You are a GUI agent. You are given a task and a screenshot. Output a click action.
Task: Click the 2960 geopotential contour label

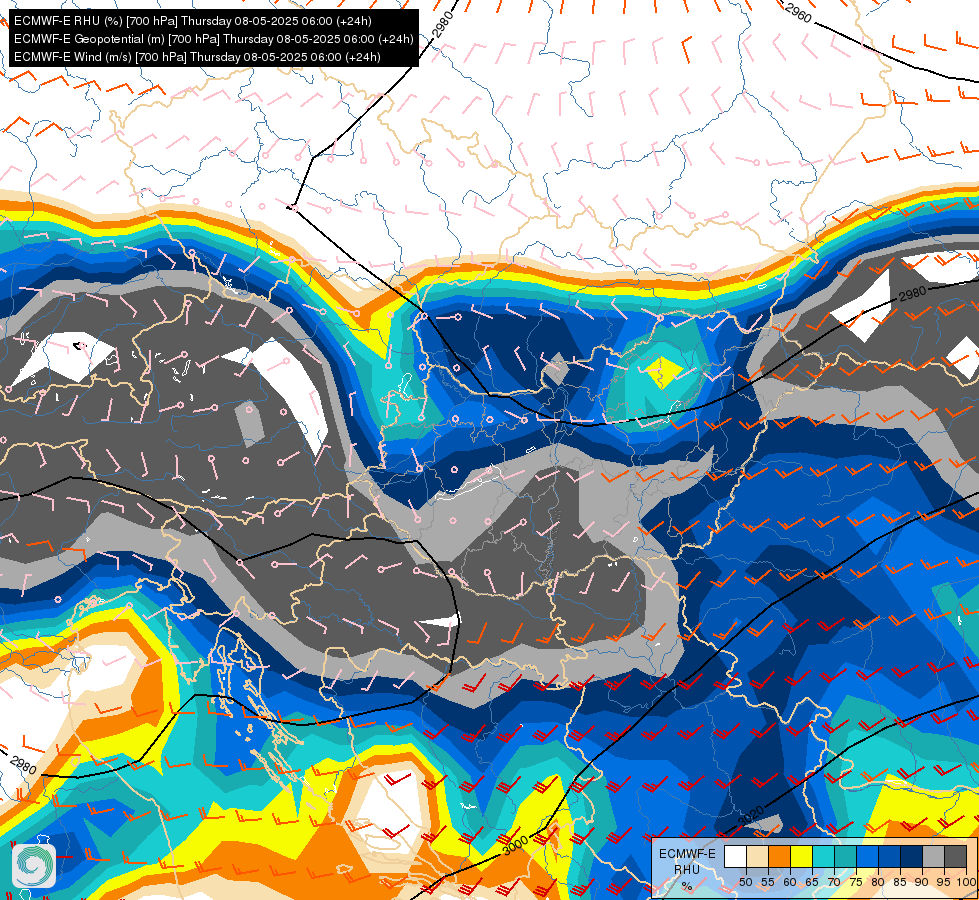(798, 12)
